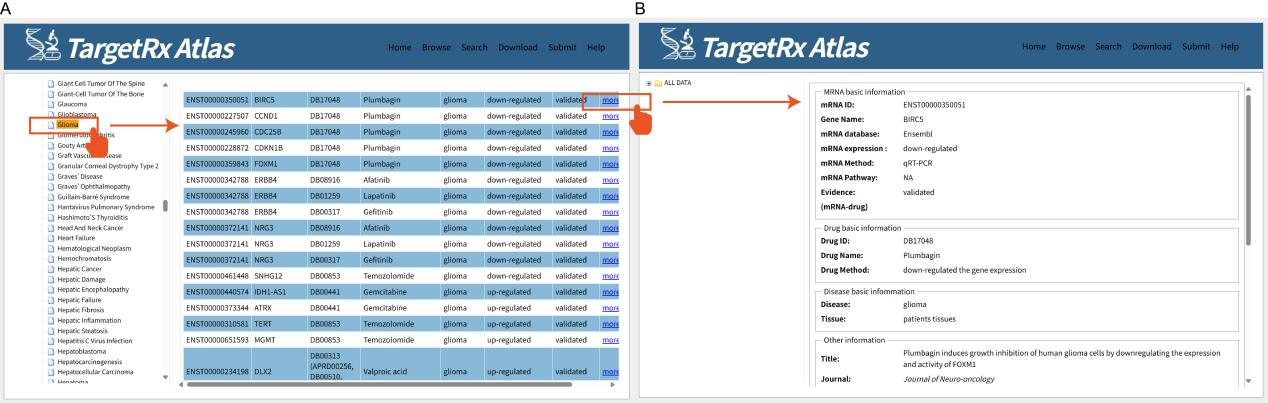Click the ENST00000350051 mRNA ID value in panel B
This screenshot has width=1268, height=403.
pos(934,105)
